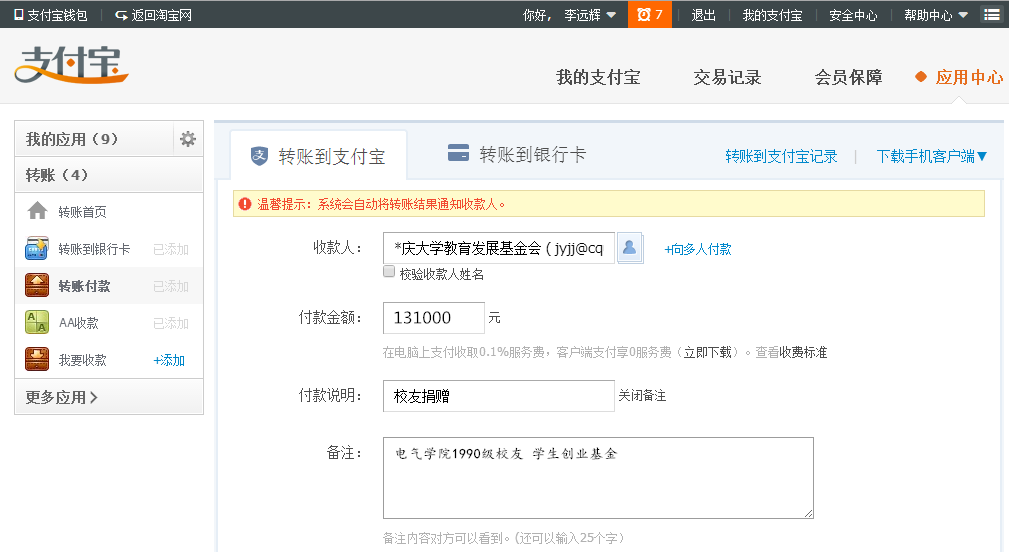The image size is (1009, 552).
Task: Click 我的应用（9）header
Action: (x=94, y=138)
